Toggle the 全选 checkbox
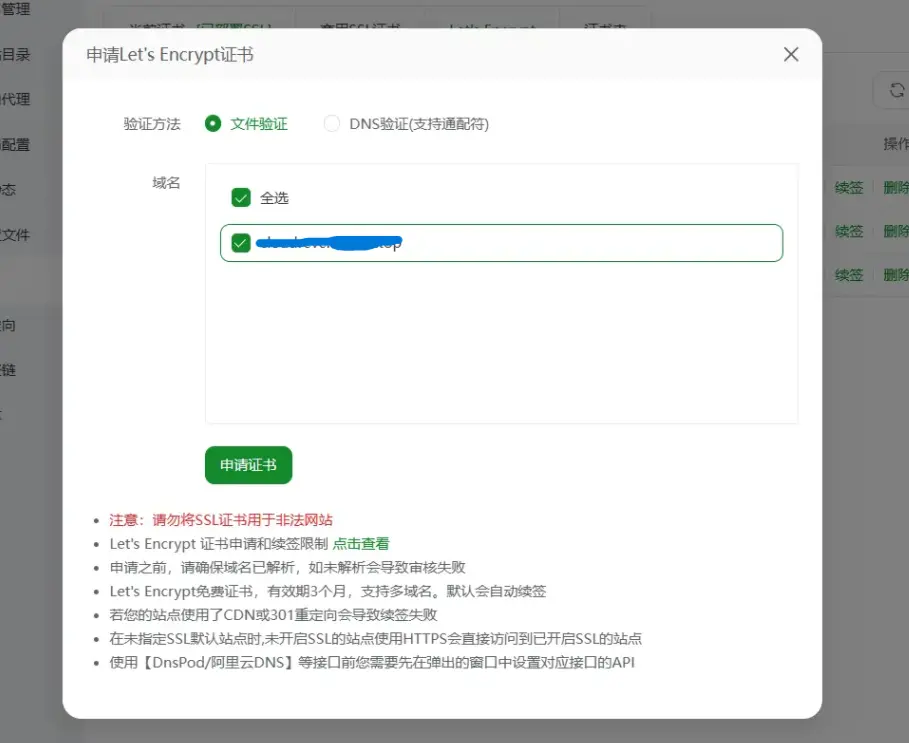This screenshot has width=909, height=743. coord(241,198)
